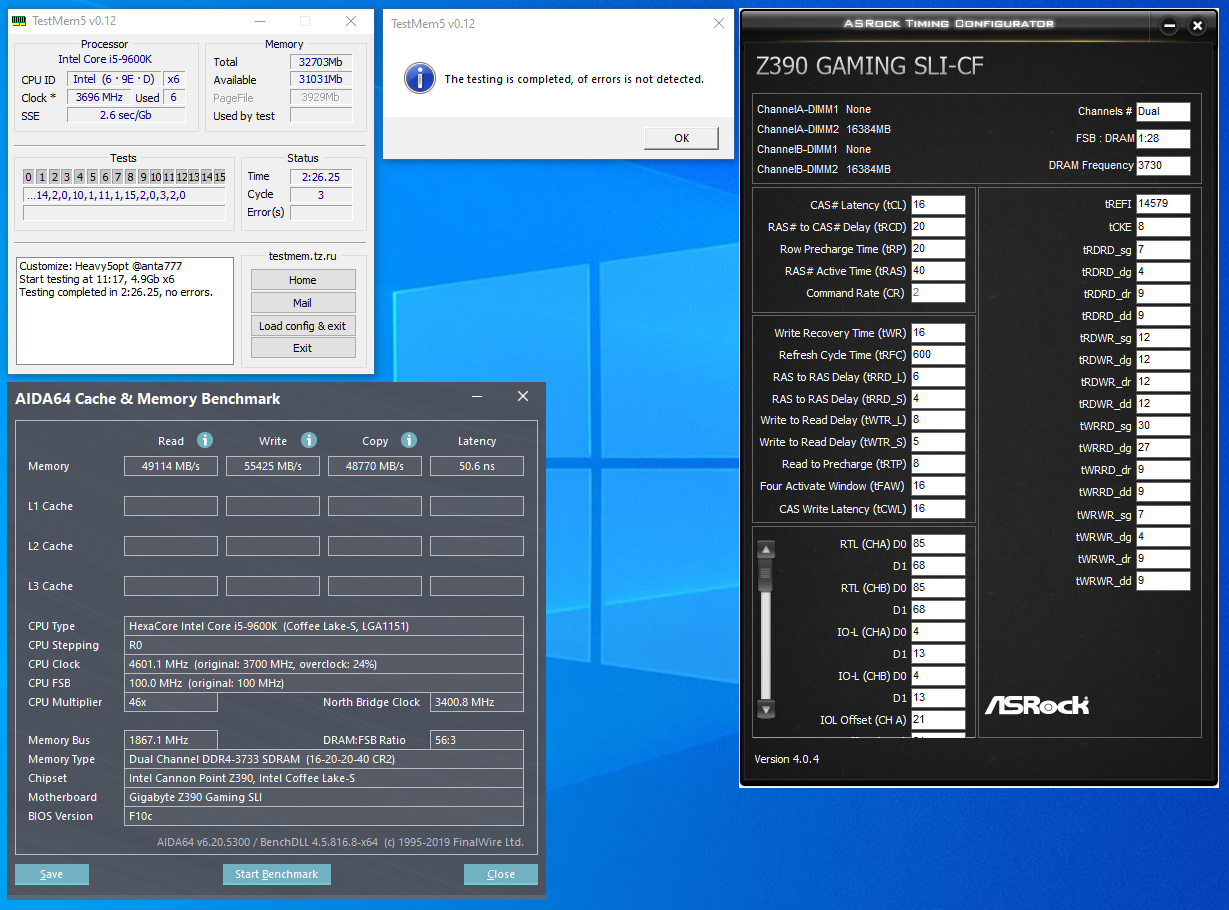Click the Time field showing 2:26.25
Viewport: 1229px width, 910px height.
[321, 177]
